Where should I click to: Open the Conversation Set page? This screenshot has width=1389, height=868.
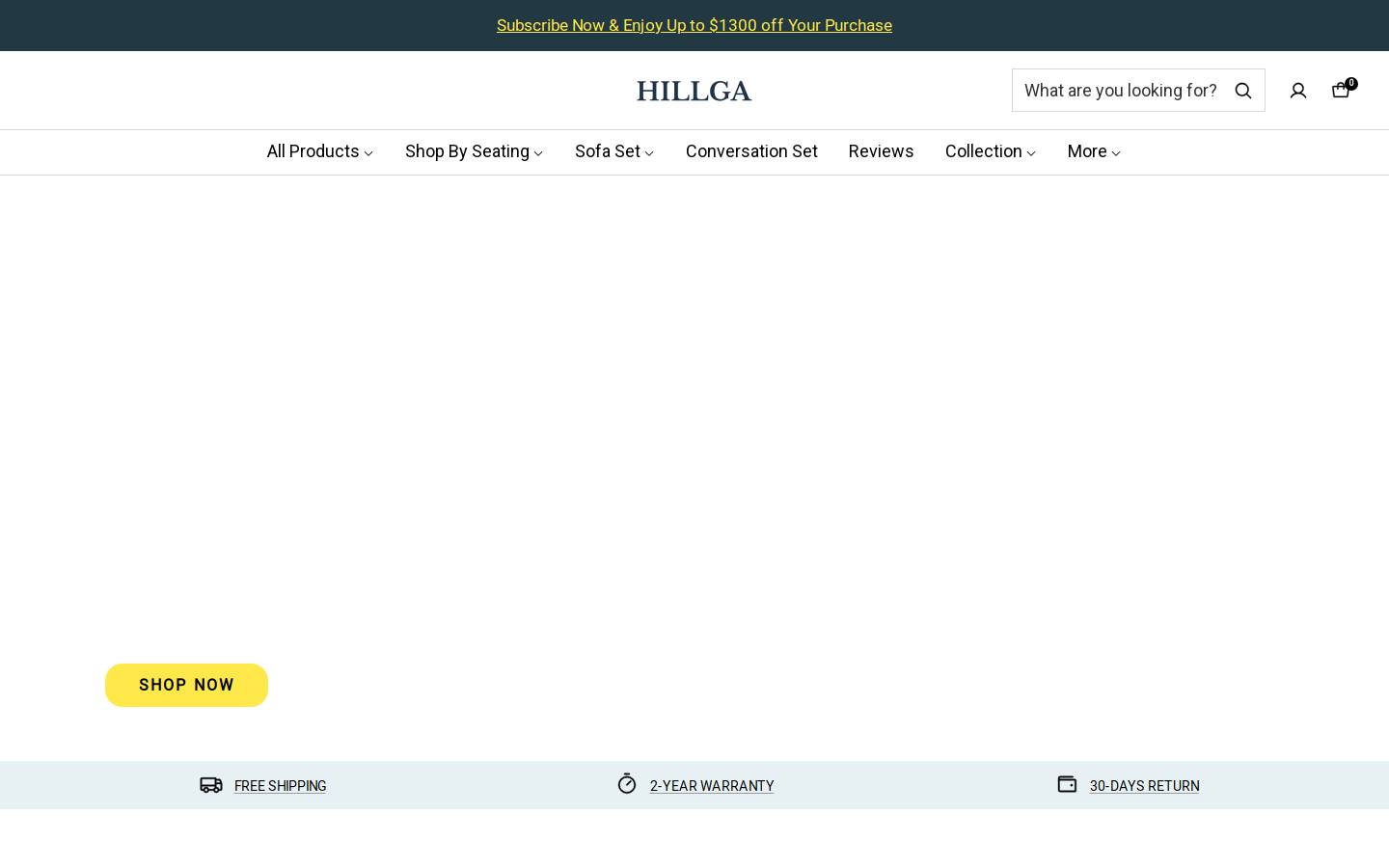pos(751,151)
